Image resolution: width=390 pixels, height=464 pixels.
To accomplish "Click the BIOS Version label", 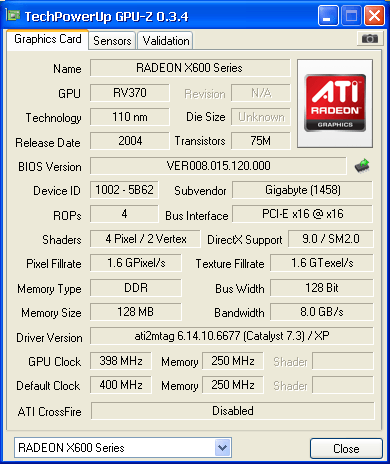I will point(50,166).
